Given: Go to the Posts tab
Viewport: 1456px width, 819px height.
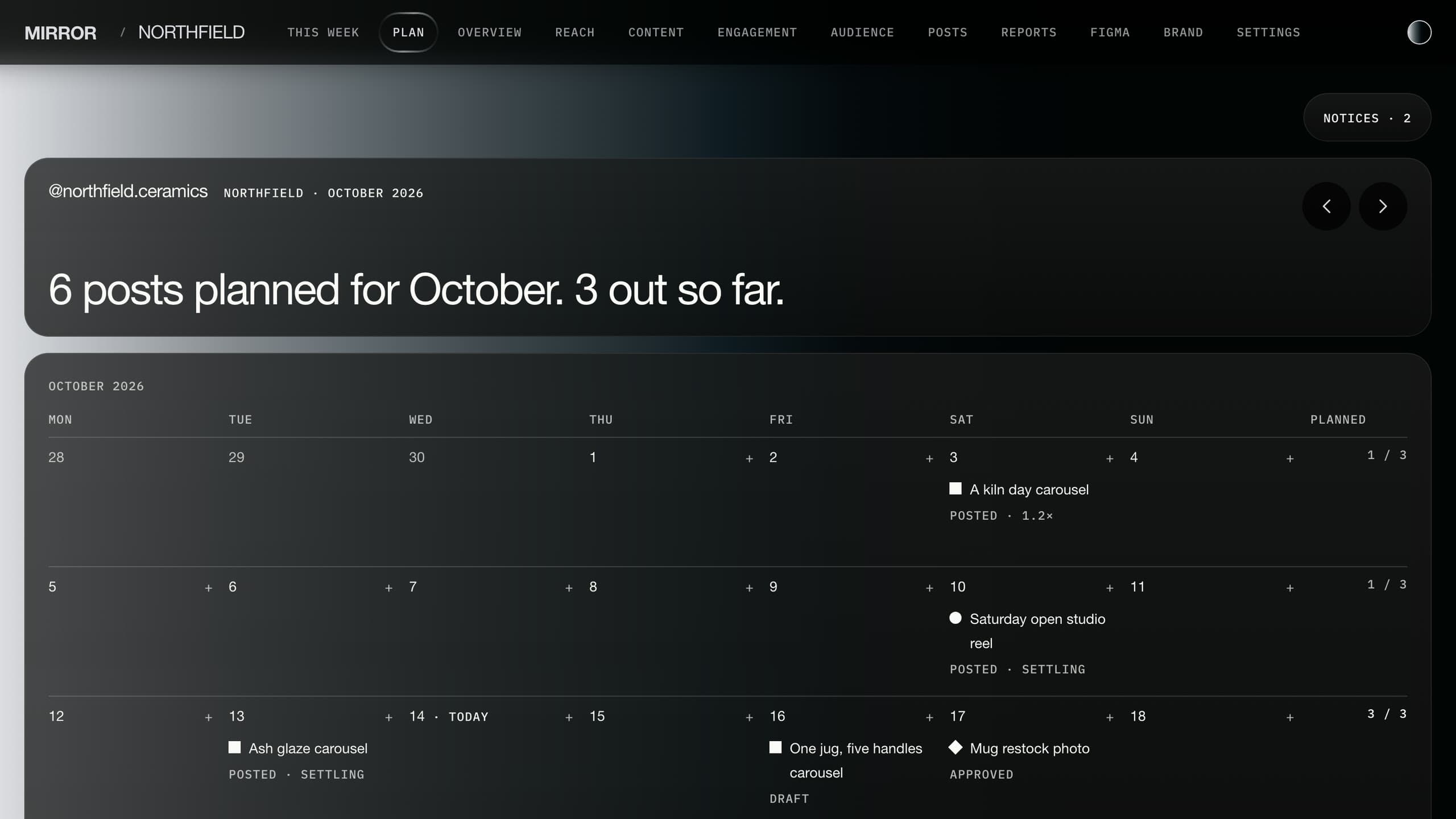Looking at the screenshot, I should (947, 32).
